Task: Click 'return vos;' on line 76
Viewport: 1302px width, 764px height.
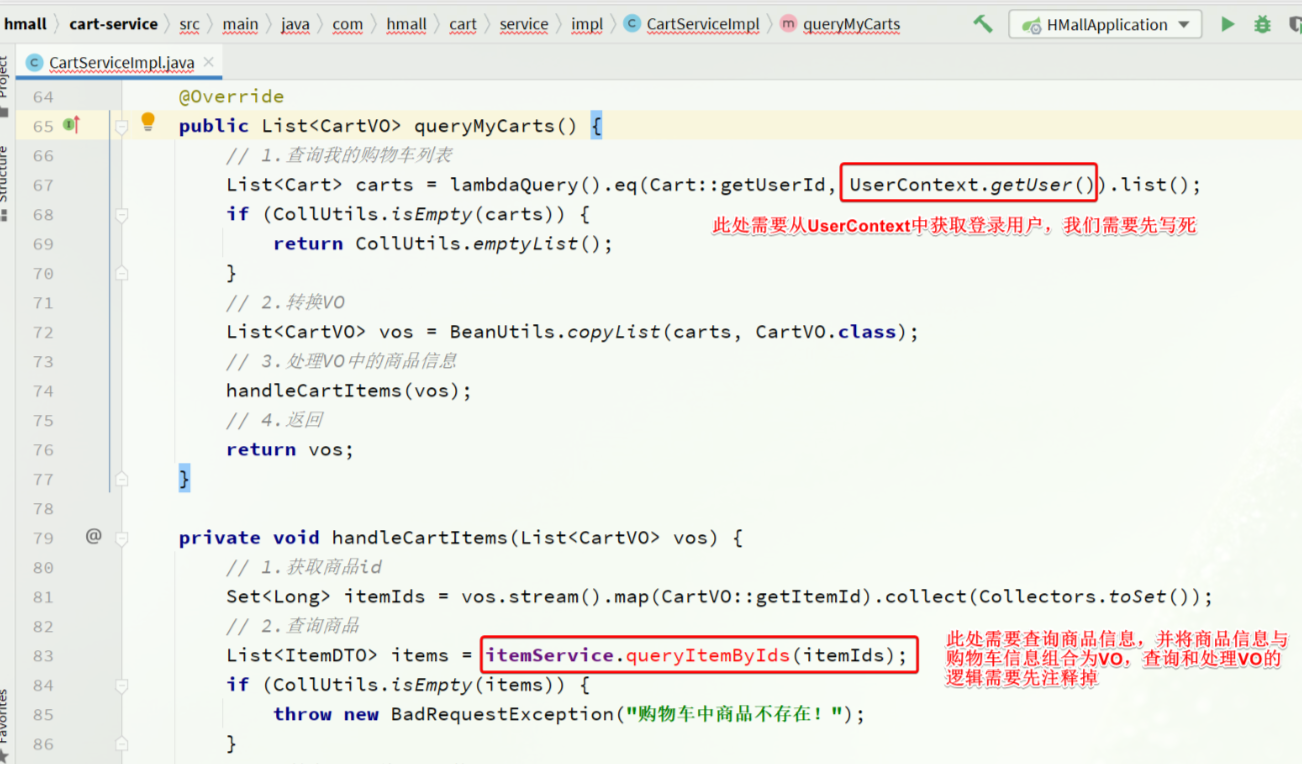Action: pyautogui.click(x=290, y=450)
